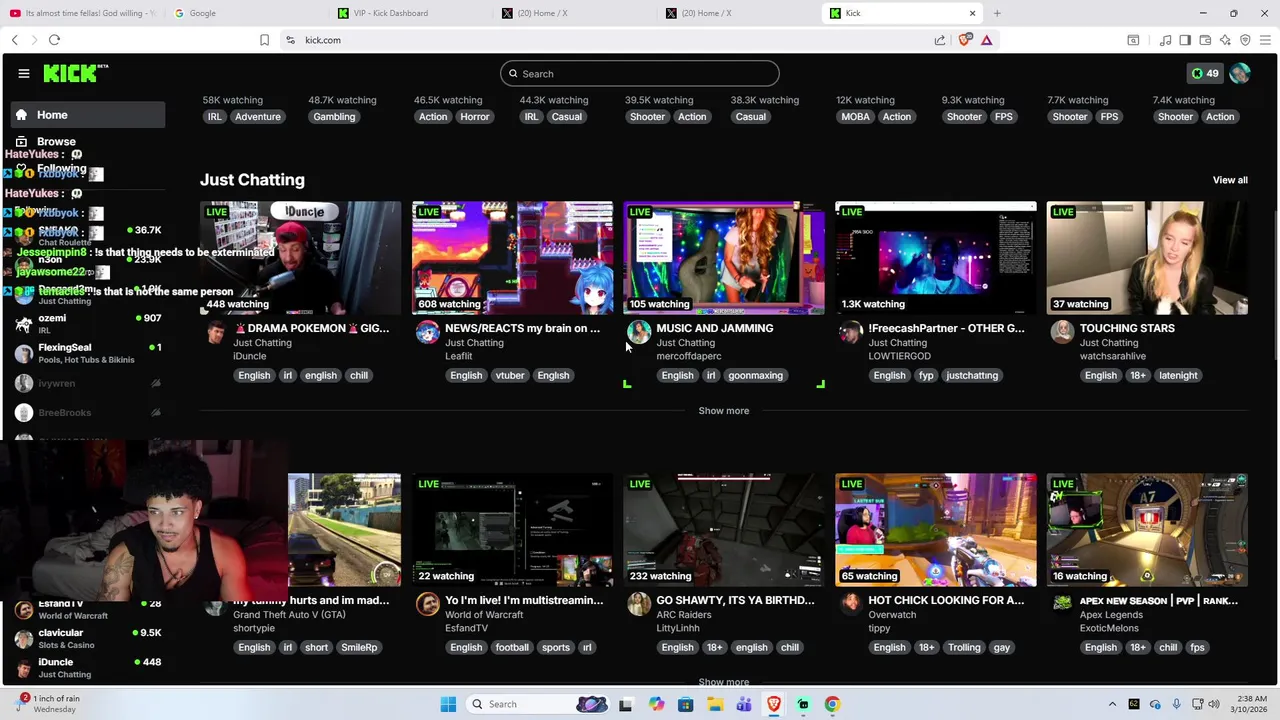The width and height of the screenshot is (1280, 720).
Task: Open the Leo AI sparkle icon
Action: [x=1225, y=40]
